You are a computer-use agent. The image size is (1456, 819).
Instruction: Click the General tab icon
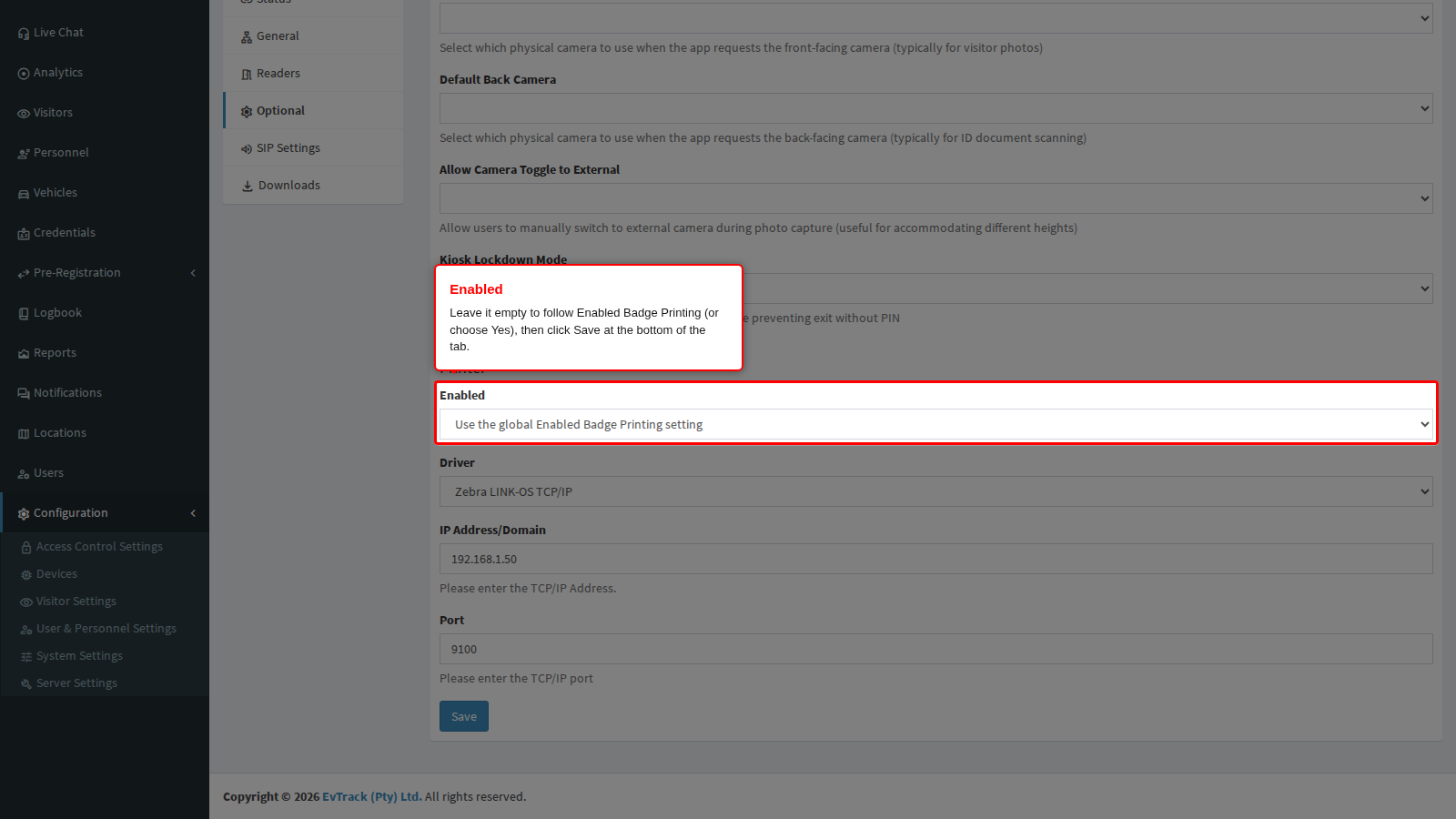point(247,37)
